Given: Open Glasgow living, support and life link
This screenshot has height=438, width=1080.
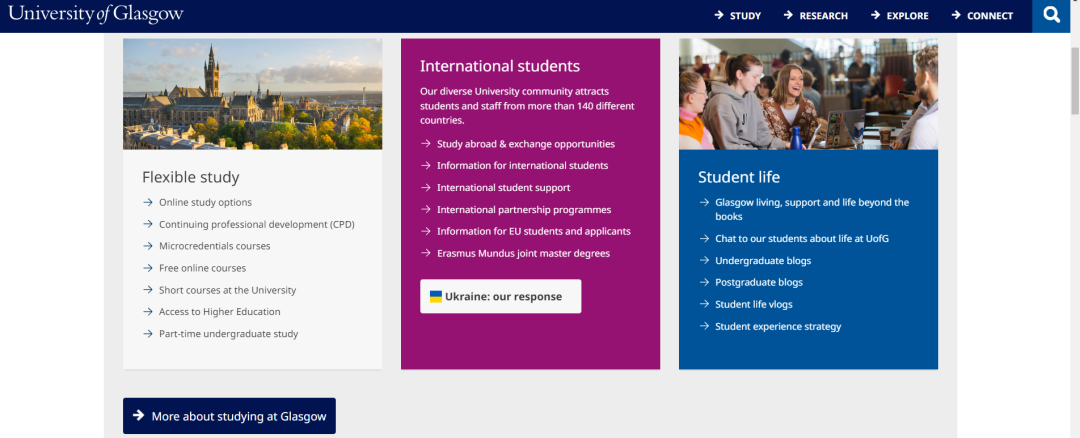Looking at the screenshot, I should tap(813, 209).
